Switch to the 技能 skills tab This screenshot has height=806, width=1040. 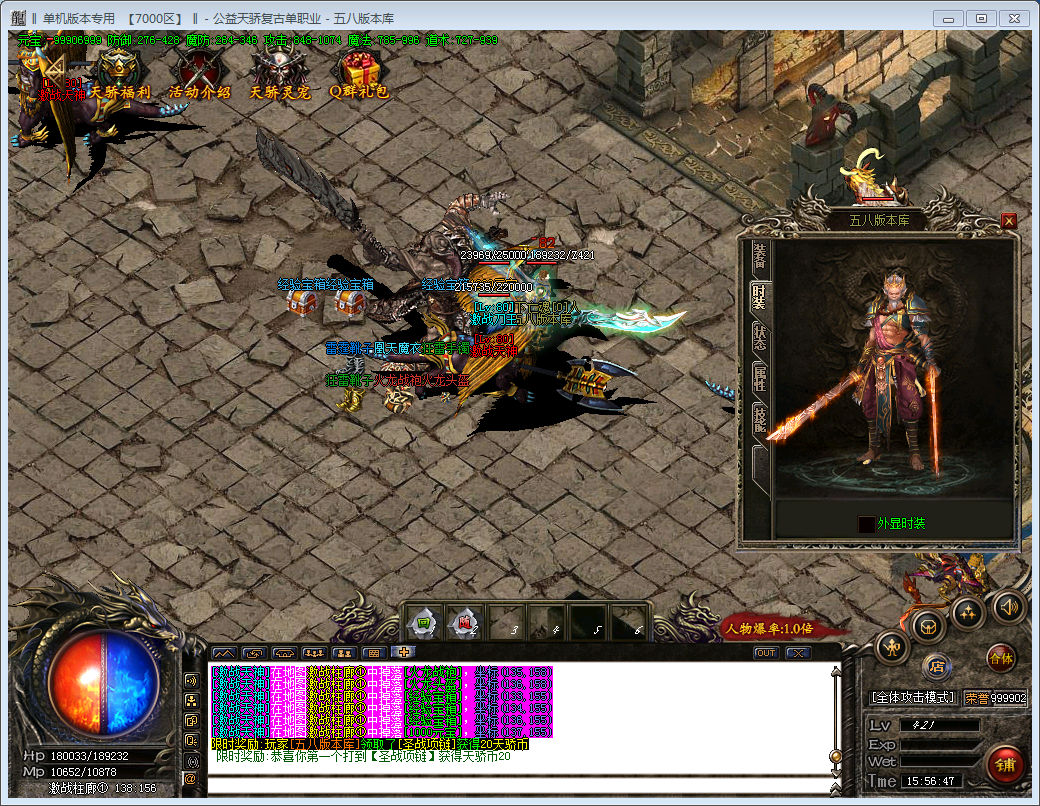pos(760,419)
